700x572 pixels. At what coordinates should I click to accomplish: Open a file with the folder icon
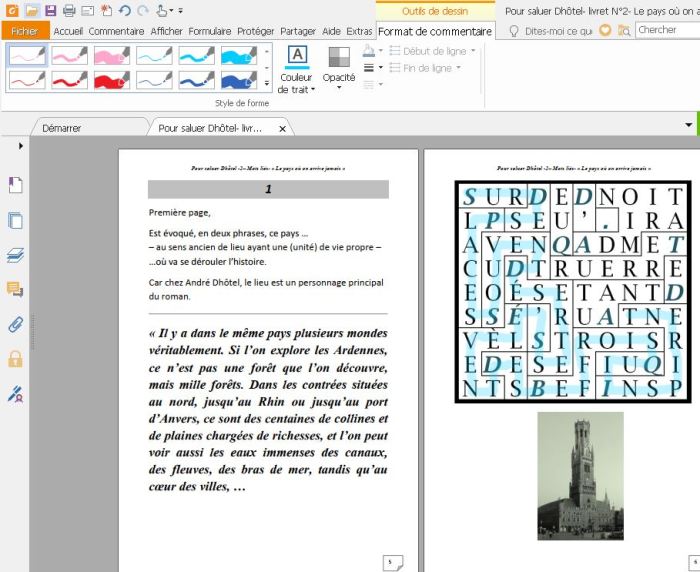pyautogui.click(x=32, y=10)
